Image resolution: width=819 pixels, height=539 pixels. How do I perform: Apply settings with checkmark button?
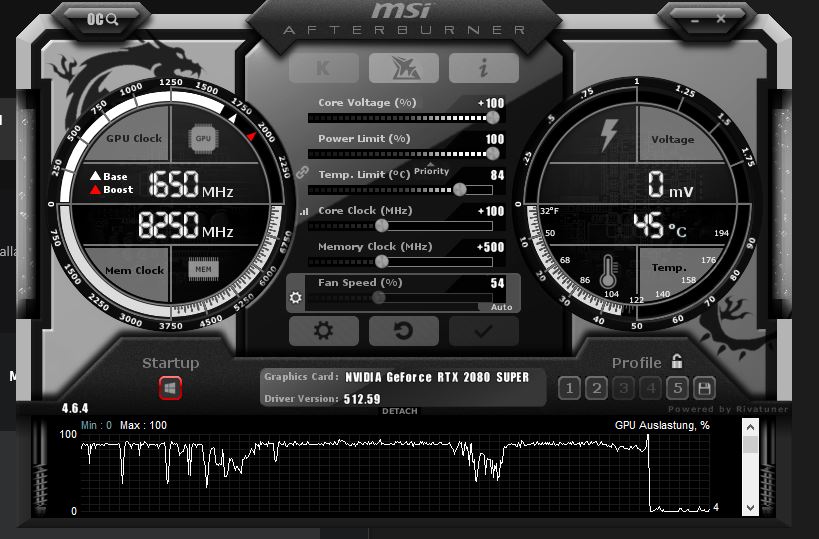[x=484, y=331]
